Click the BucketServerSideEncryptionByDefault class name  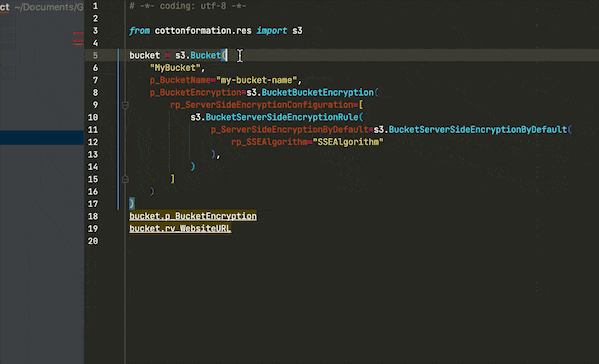pyautogui.click(x=478, y=129)
